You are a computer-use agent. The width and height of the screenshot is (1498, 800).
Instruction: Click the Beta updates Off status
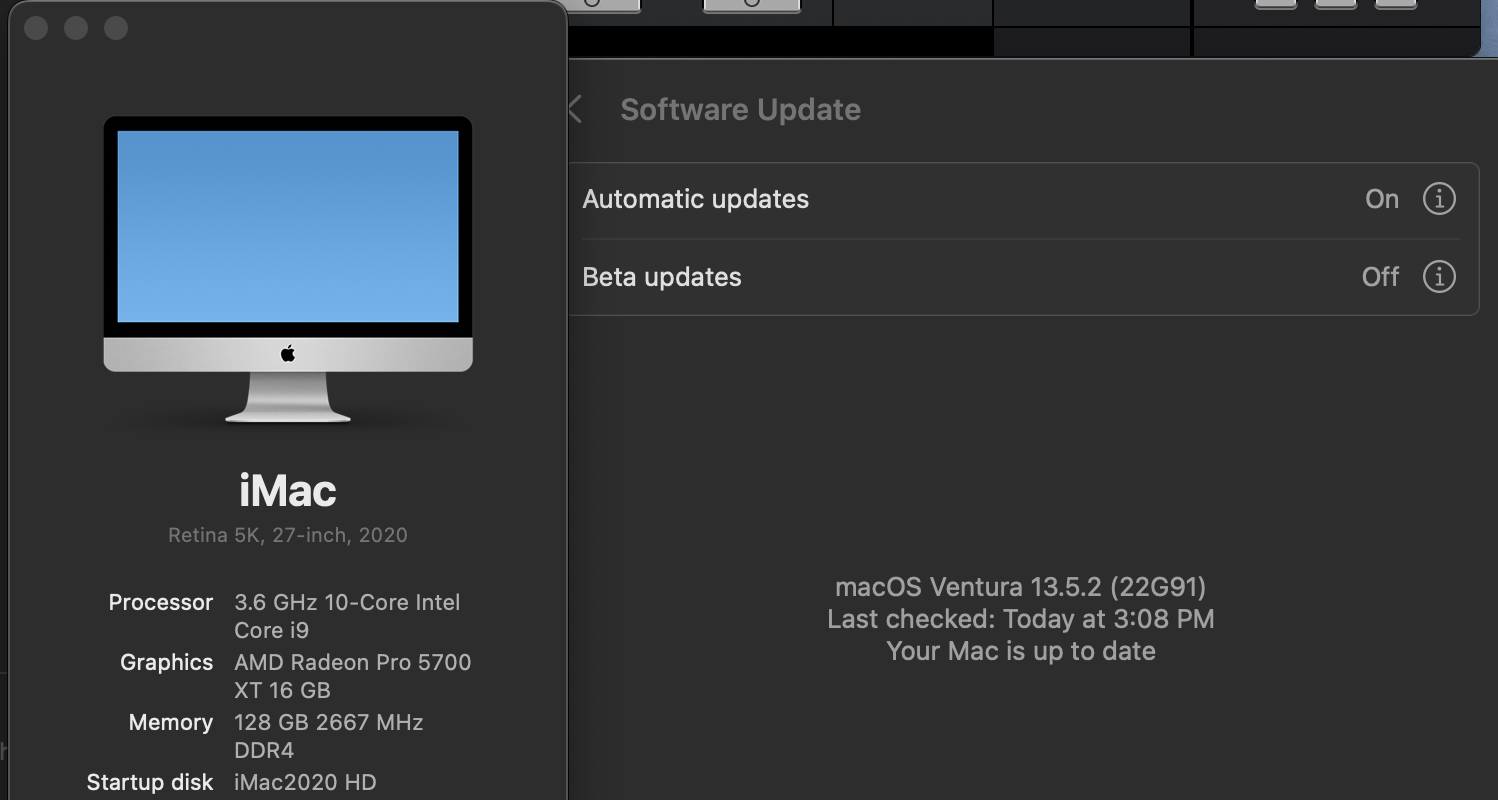tap(1380, 277)
